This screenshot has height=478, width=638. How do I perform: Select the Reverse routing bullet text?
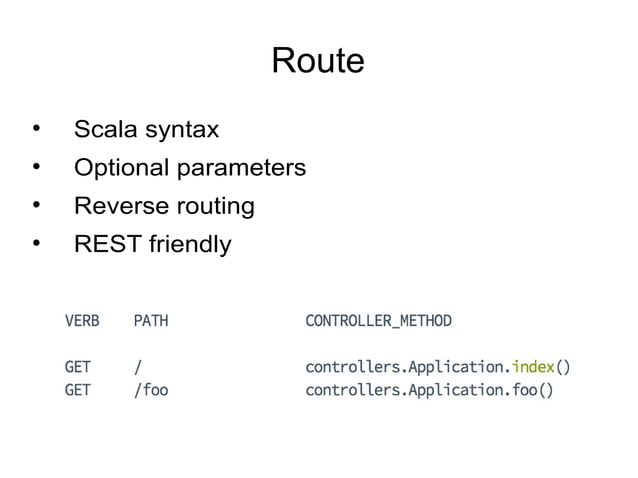click(164, 206)
